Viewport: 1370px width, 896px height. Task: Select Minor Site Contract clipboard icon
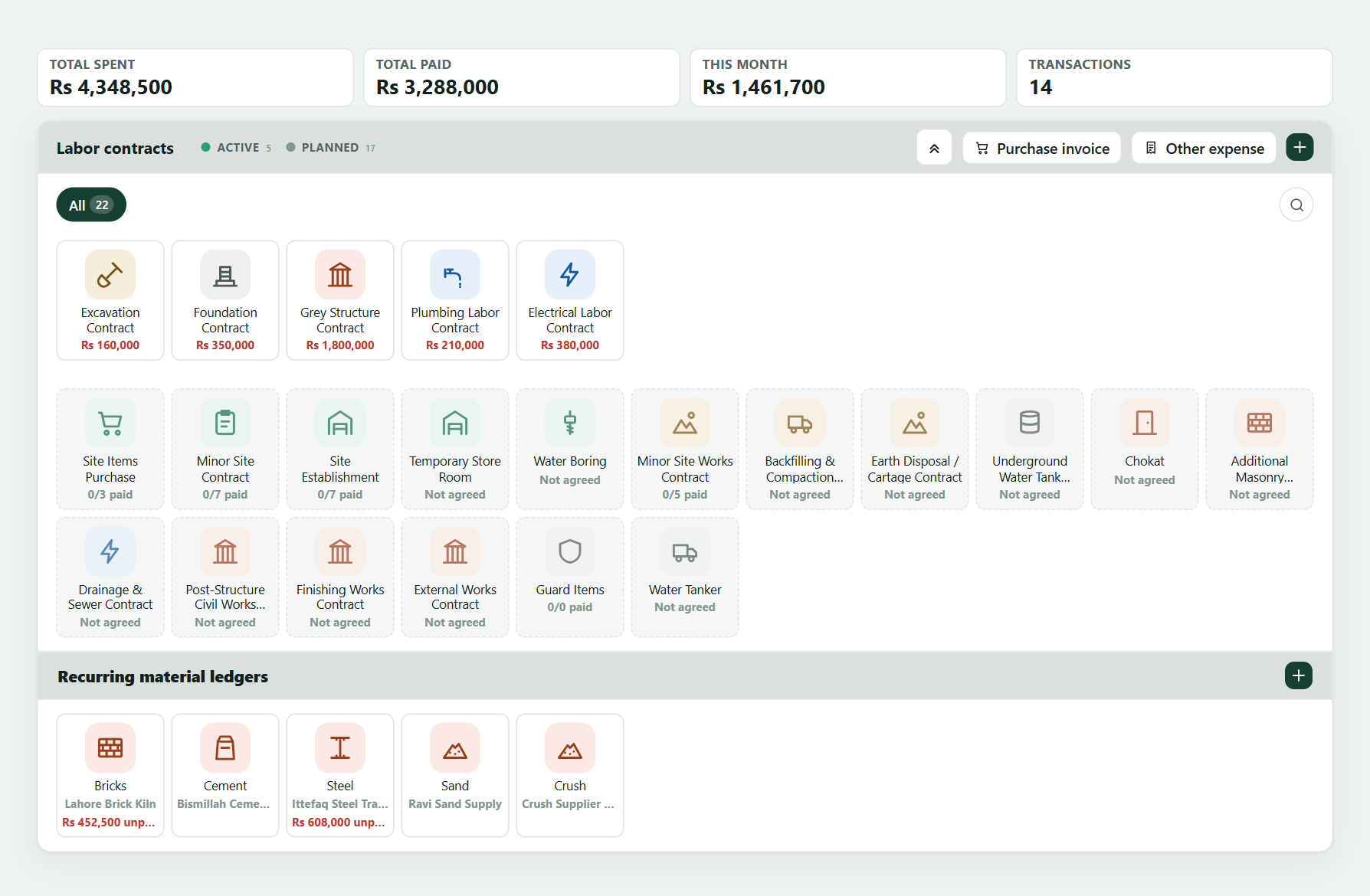pyautogui.click(x=225, y=423)
